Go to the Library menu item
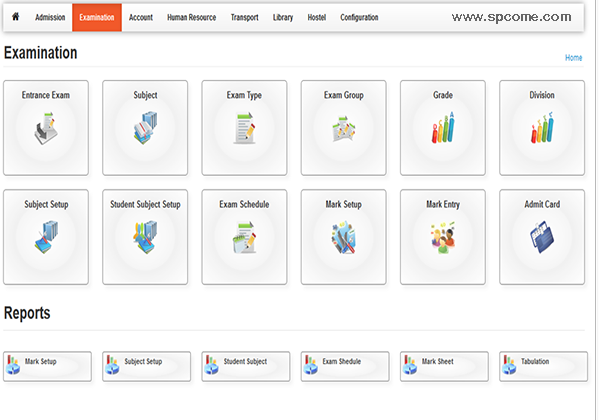600x420 pixels. tap(283, 18)
